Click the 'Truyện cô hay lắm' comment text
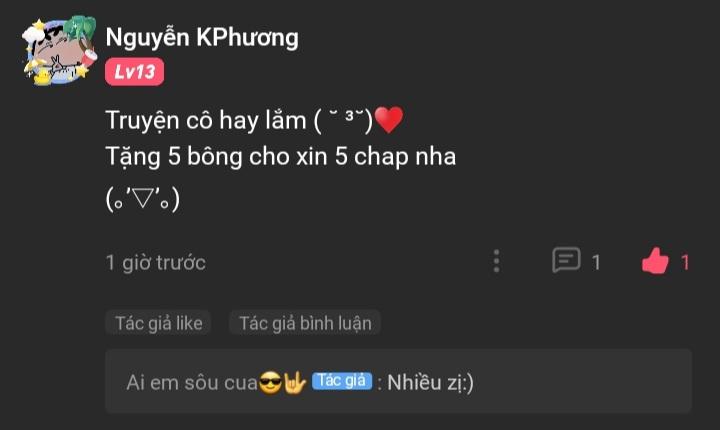720x430 pixels. click(x=206, y=120)
